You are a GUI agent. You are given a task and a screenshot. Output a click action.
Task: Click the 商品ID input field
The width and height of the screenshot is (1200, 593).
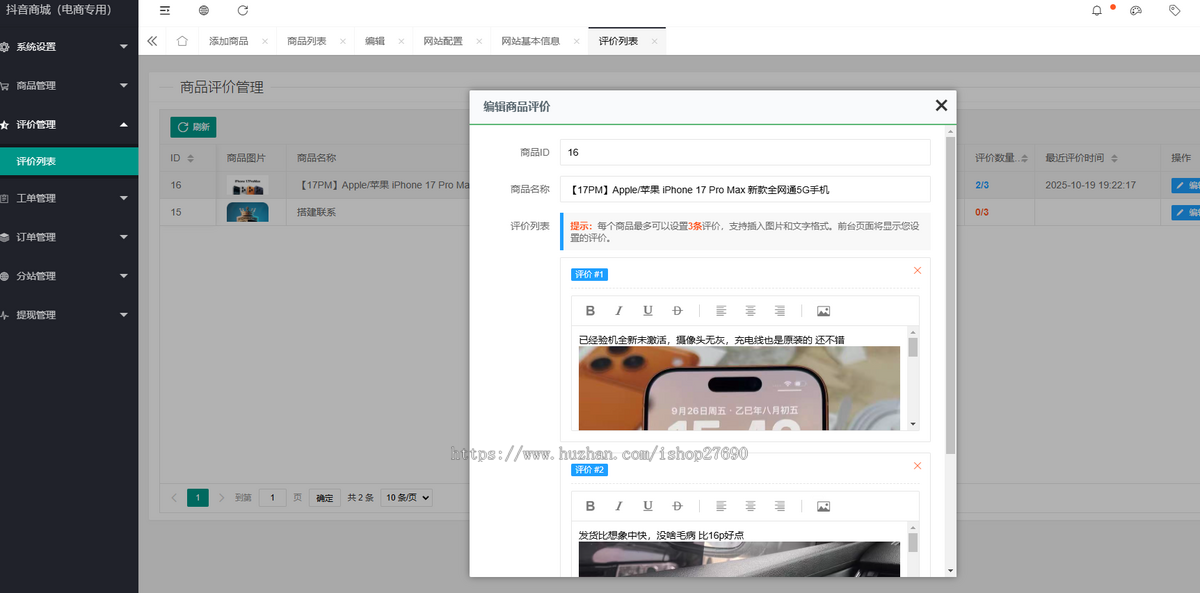click(x=745, y=152)
